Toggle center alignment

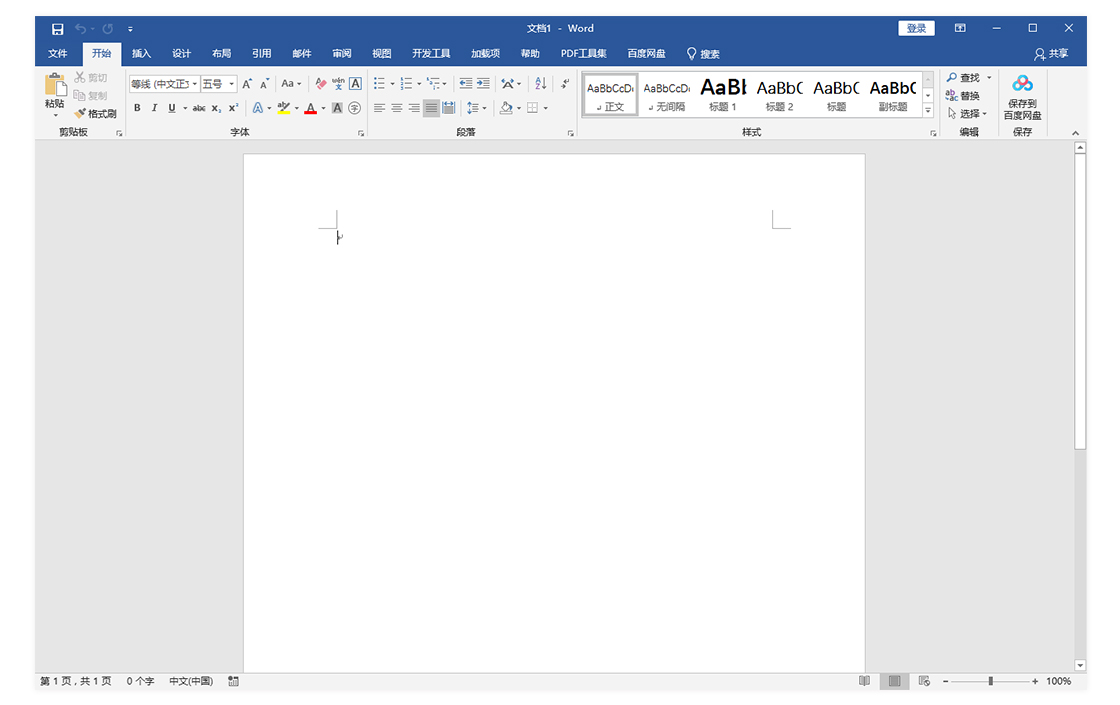396,108
